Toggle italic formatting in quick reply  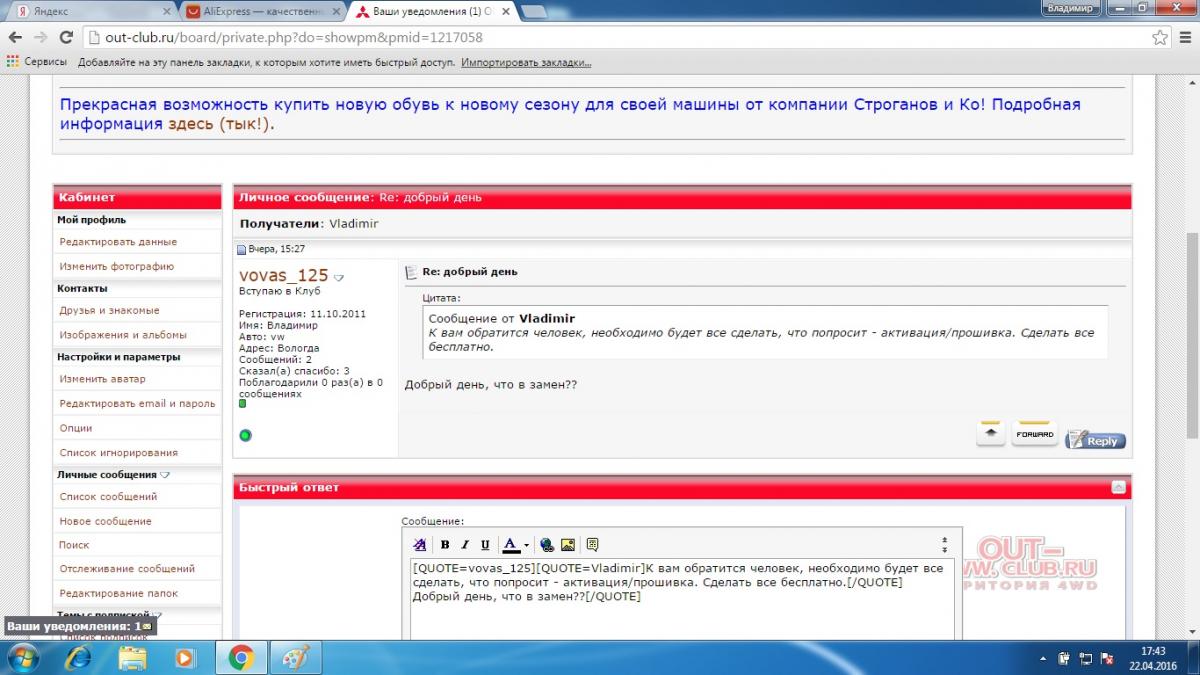(465, 545)
